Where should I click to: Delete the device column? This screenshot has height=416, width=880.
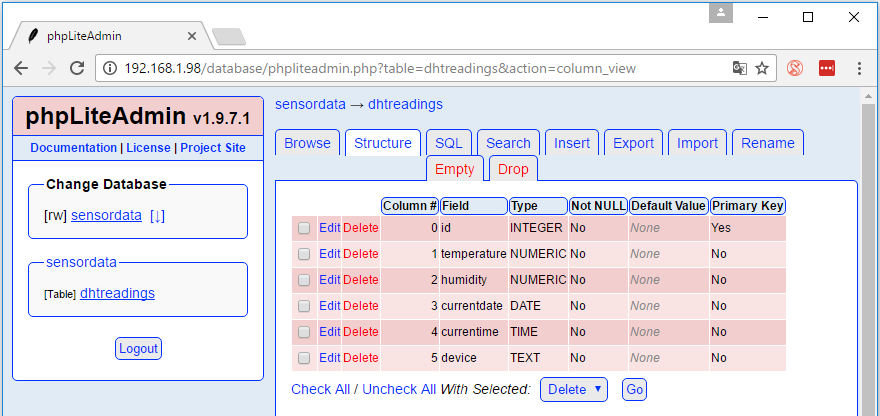(361, 358)
